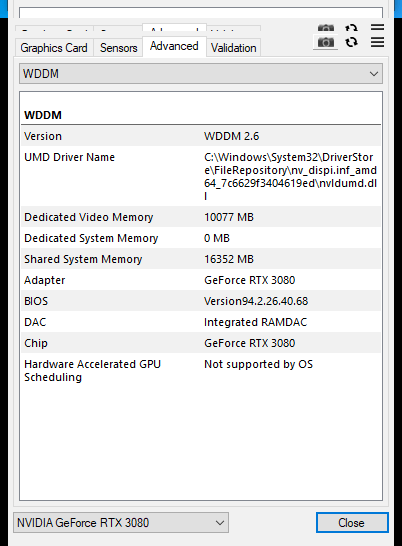Screen dimensions: 402x546
Task: Select the UMD Driver Name label
Action: pos(70,157)
